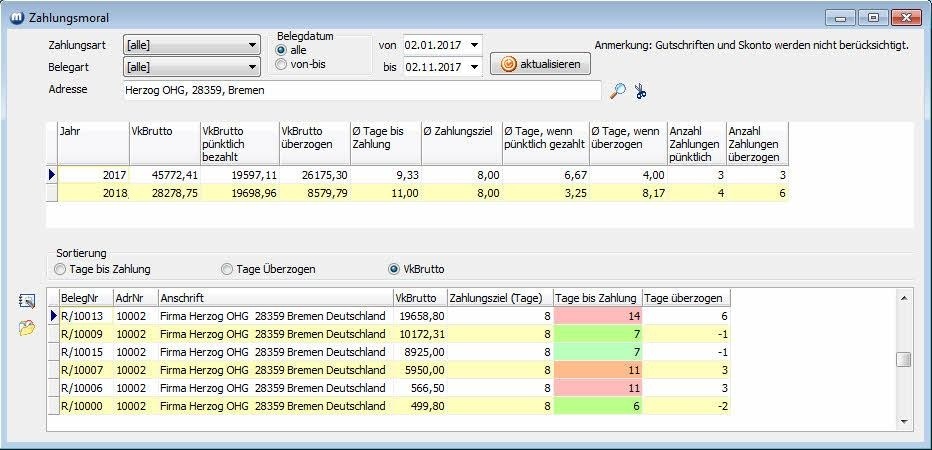Open the 'bis' date picker dropdown
932x450 pixels.
tap(474, 67)
